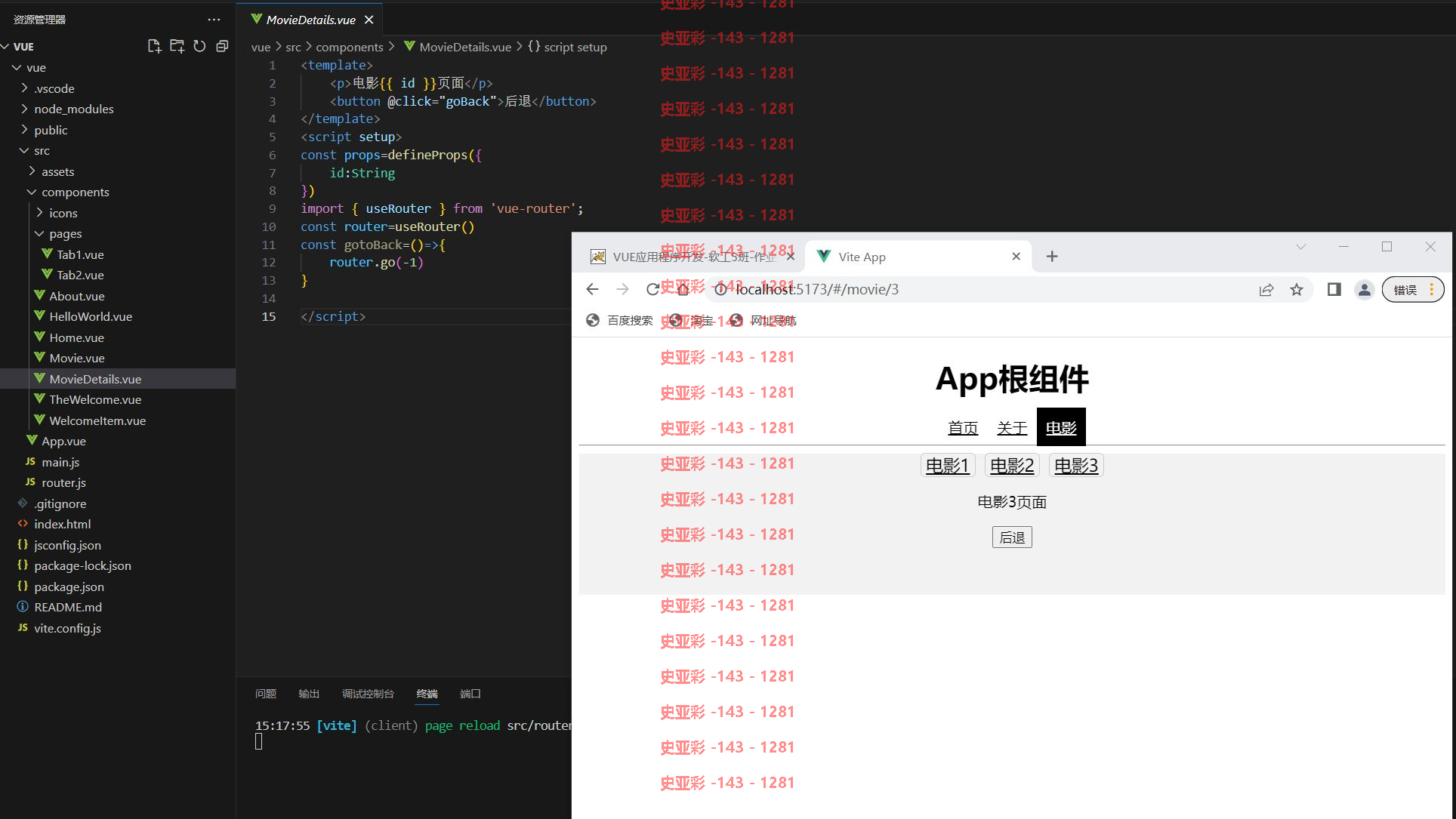Open a new browser tab
The height and width of the screenshot is (819, 1456).
click(x=1052, y=257)
